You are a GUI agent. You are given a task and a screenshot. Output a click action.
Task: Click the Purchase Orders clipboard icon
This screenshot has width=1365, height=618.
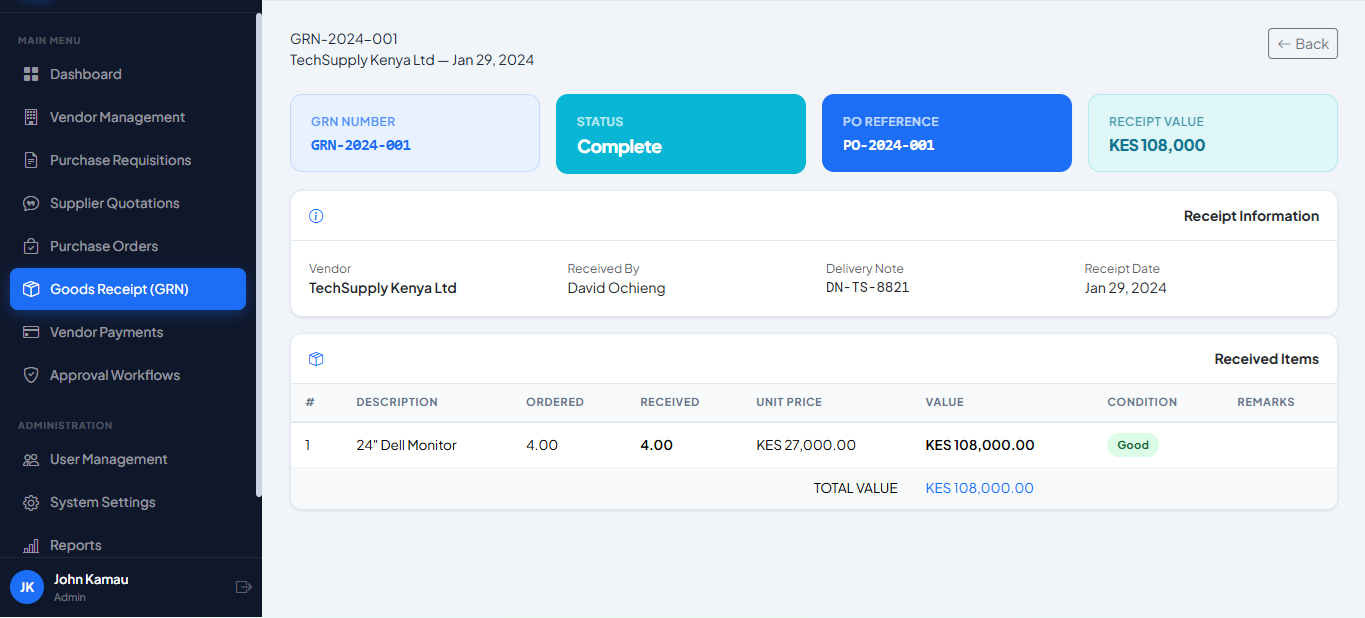(31, 246)
